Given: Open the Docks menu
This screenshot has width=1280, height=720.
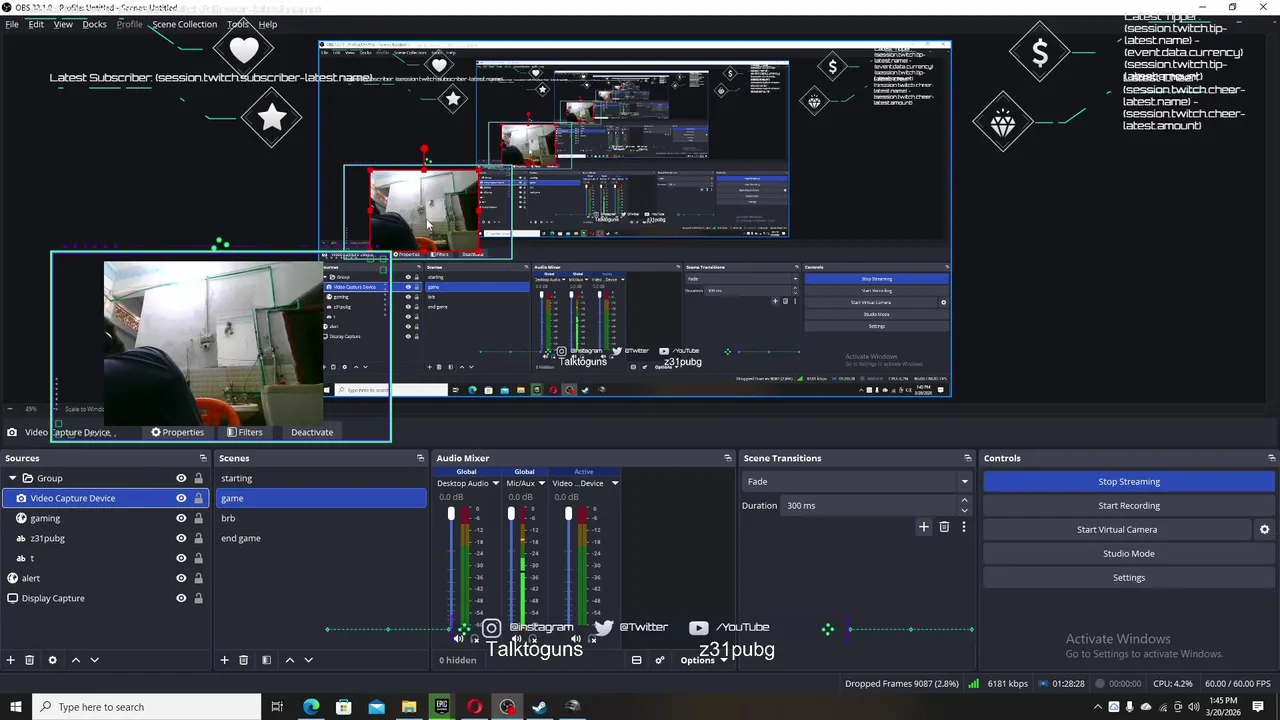Looking at the screenshot, I should pyautogui.click(x=94, y=24).
